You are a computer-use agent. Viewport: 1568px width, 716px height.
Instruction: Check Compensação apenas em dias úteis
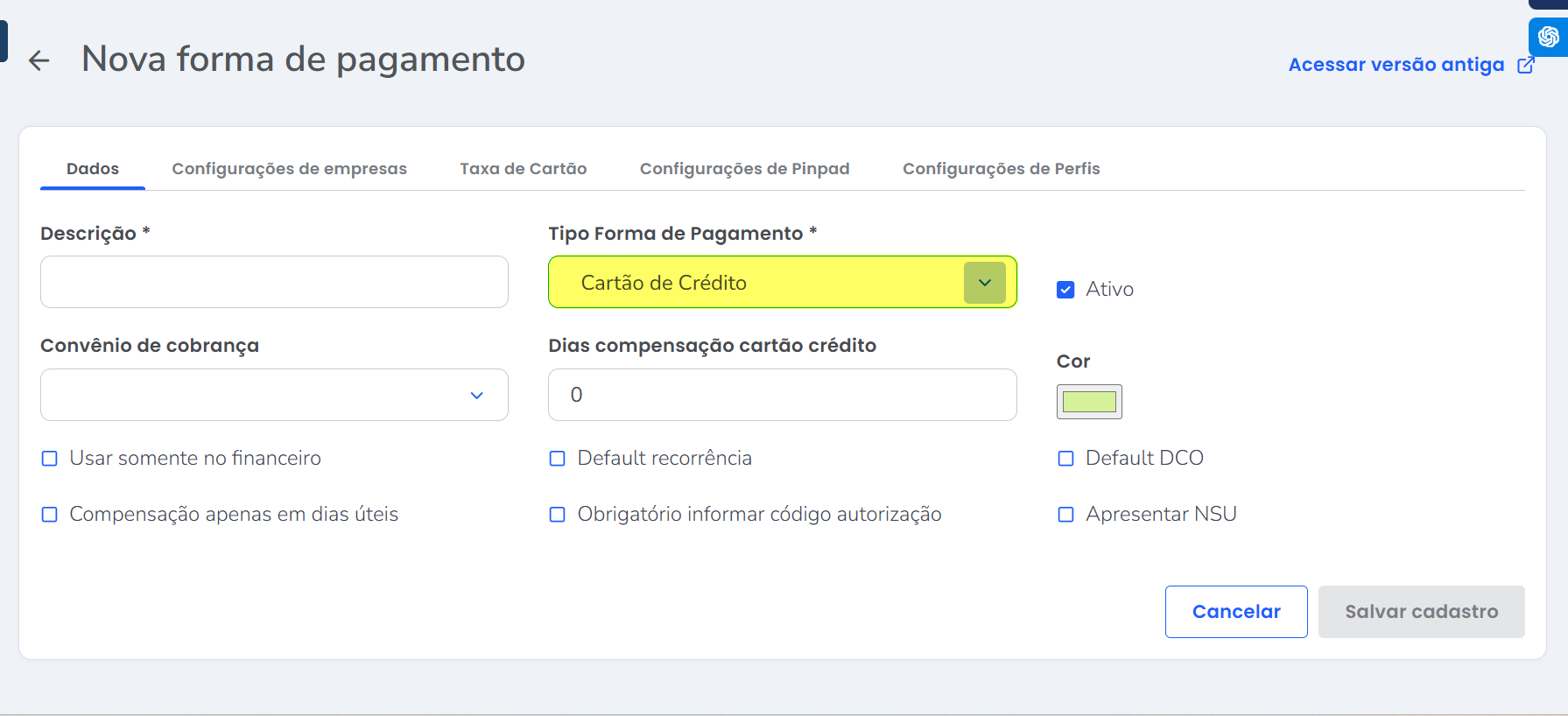click(x=50, y=515)
